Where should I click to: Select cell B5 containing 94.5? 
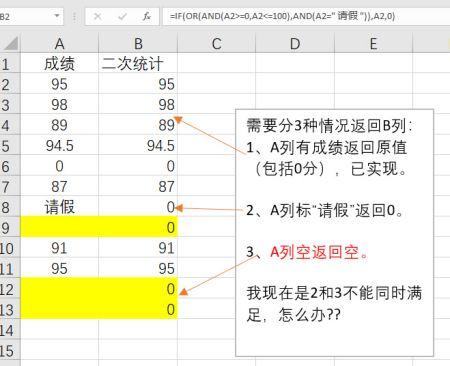(x=138, y=145)
